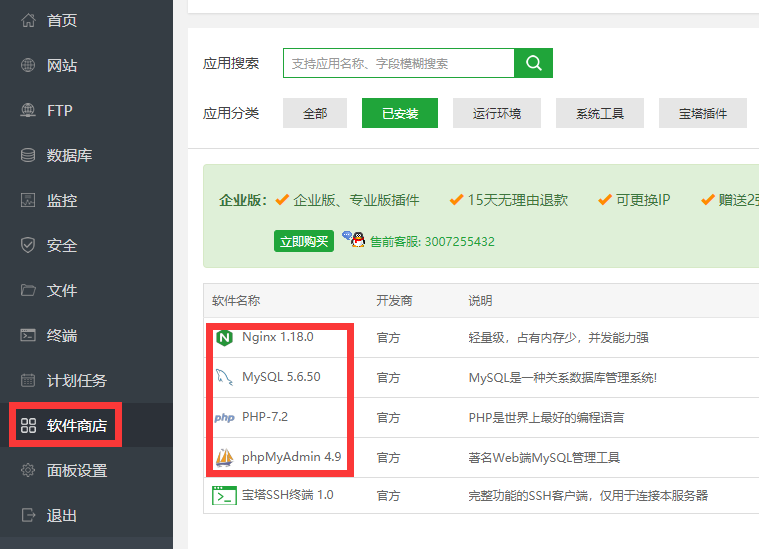The height and width of the screenshot is (549, 759).
Task: Click the 宝塔SSH终端 terminal icon
Action: (225, 495)
